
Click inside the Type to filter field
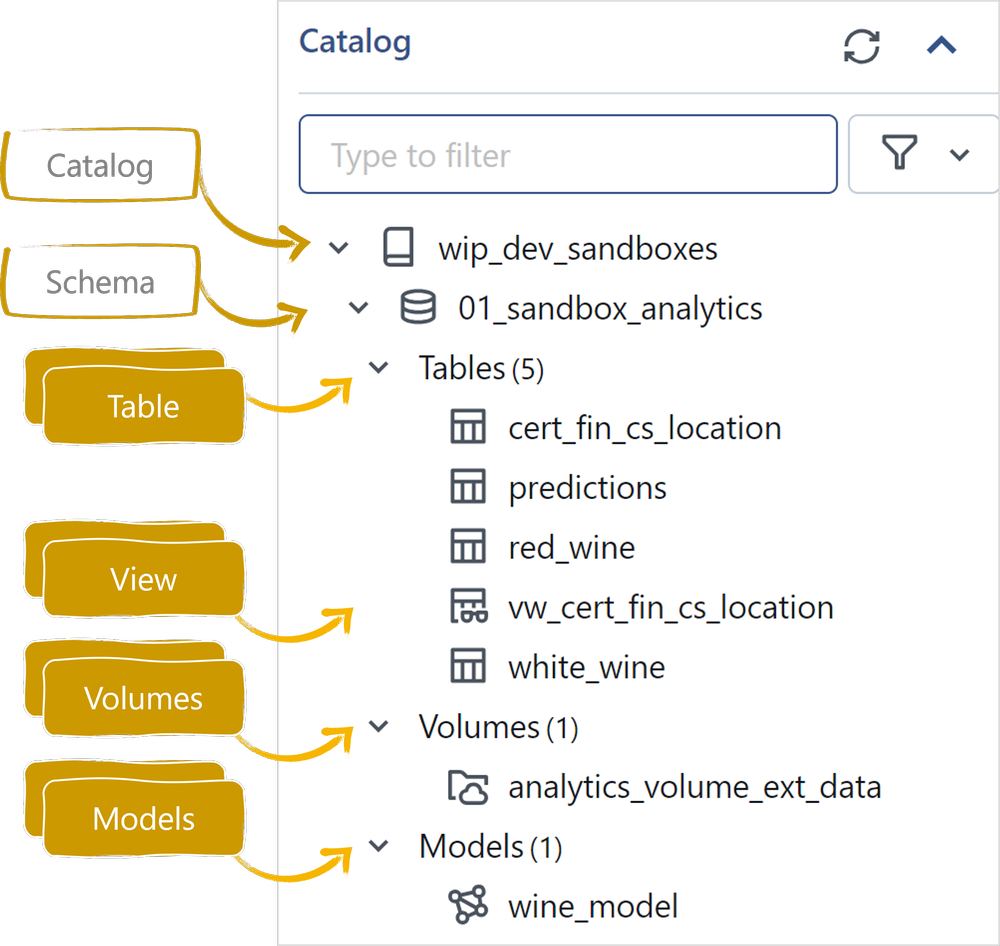click(x=567, y=154)
